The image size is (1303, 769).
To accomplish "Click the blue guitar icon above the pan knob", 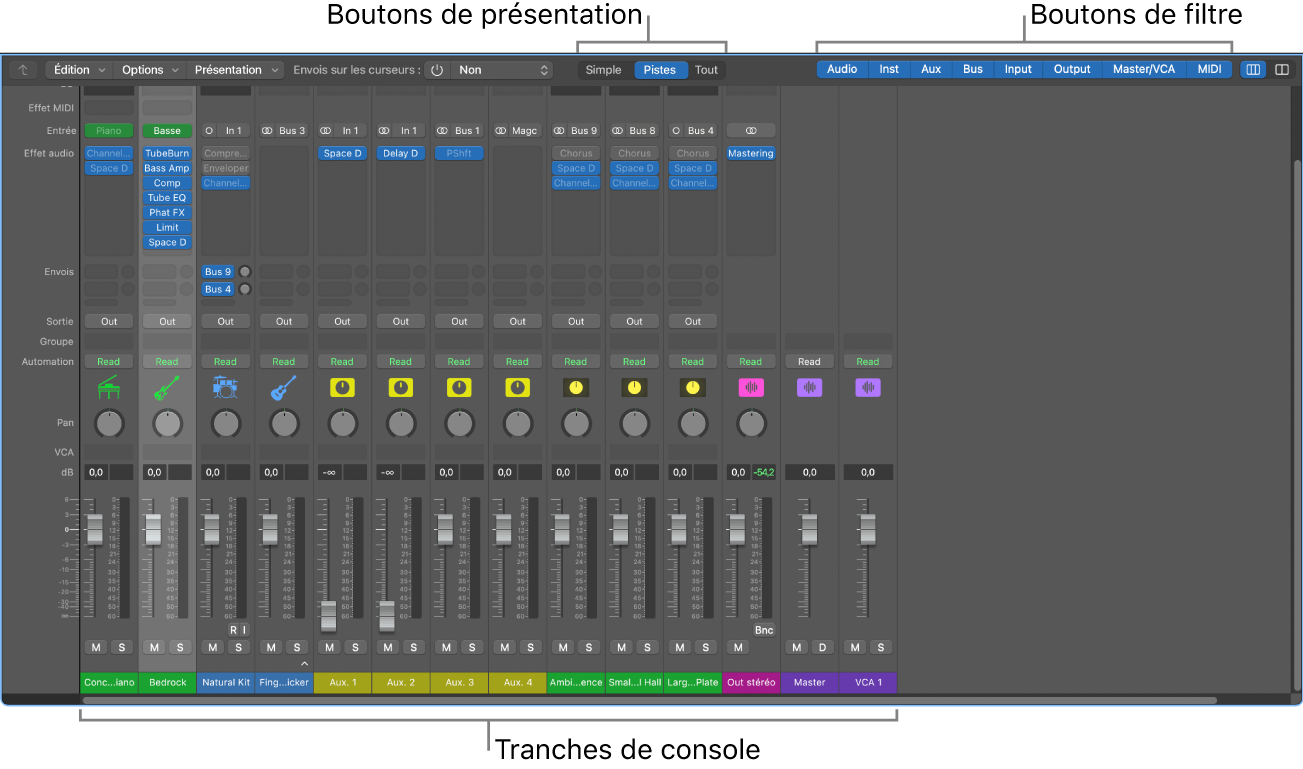I will pyautogui.click(x=284, y=387).
